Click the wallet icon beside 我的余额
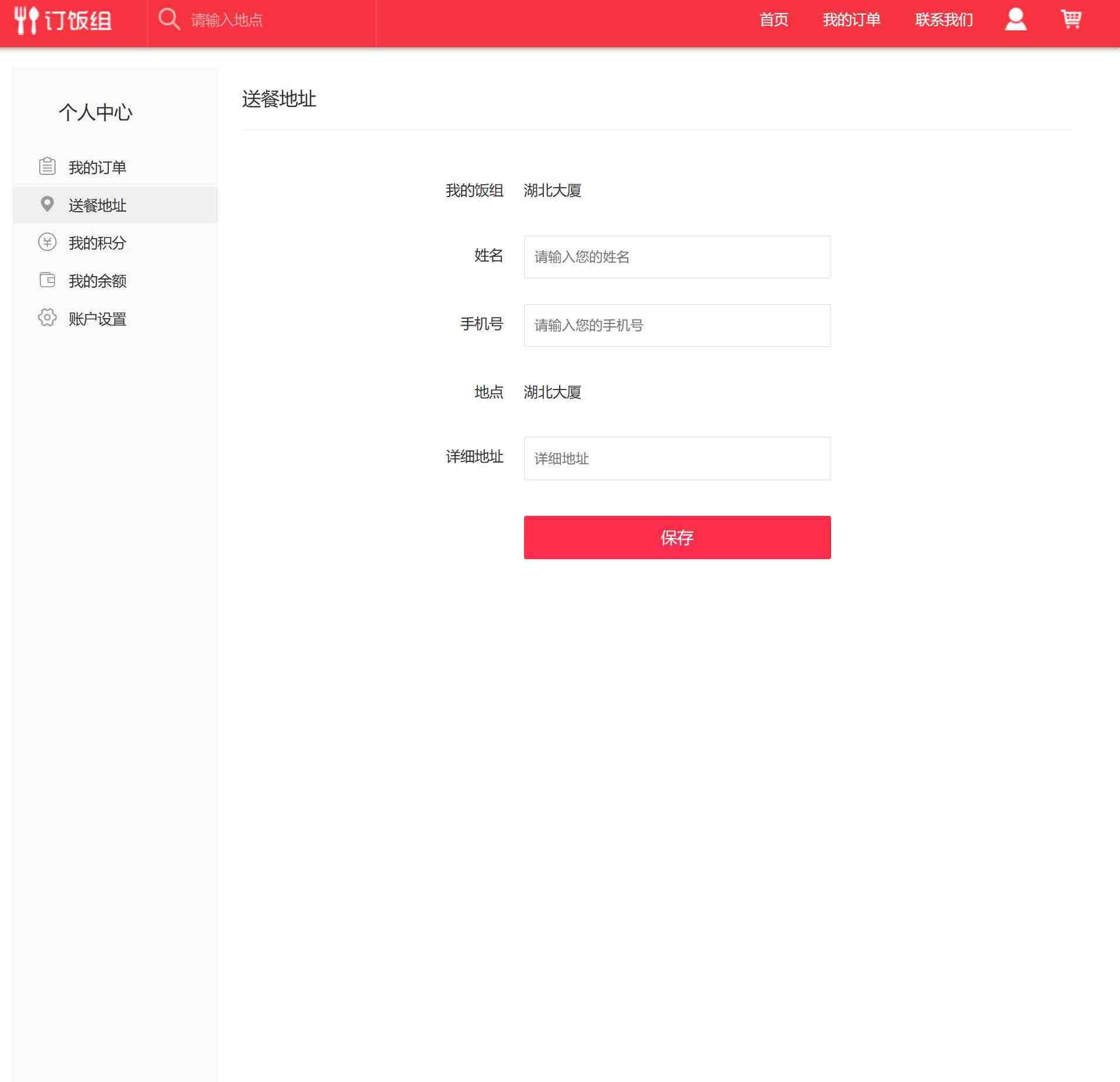This screenshot has height=1082, width=1120. click(x=46, y=280)
